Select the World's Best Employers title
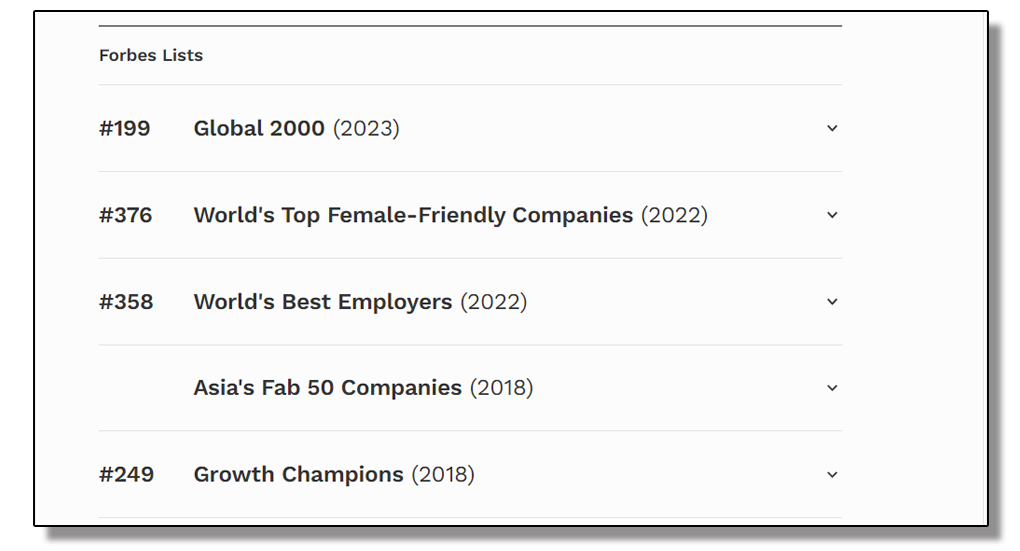 [323, 302]
